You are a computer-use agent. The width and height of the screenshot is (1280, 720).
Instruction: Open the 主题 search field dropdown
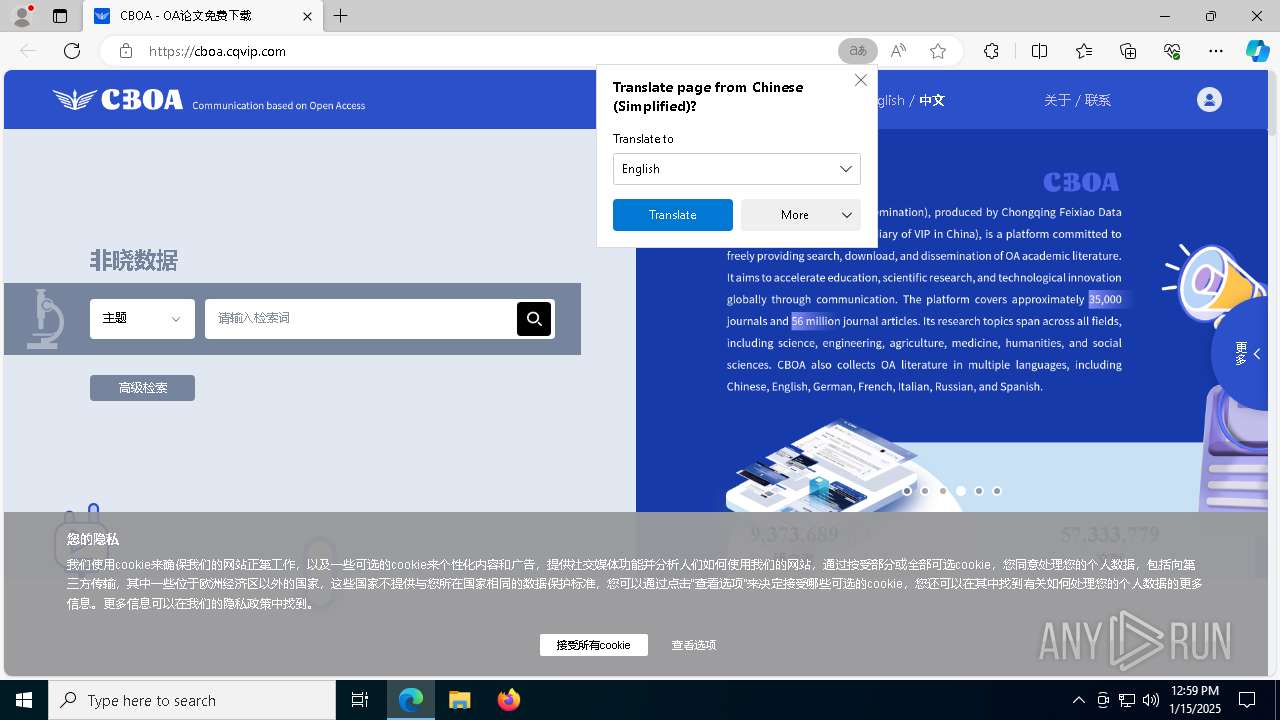(142, 318)
